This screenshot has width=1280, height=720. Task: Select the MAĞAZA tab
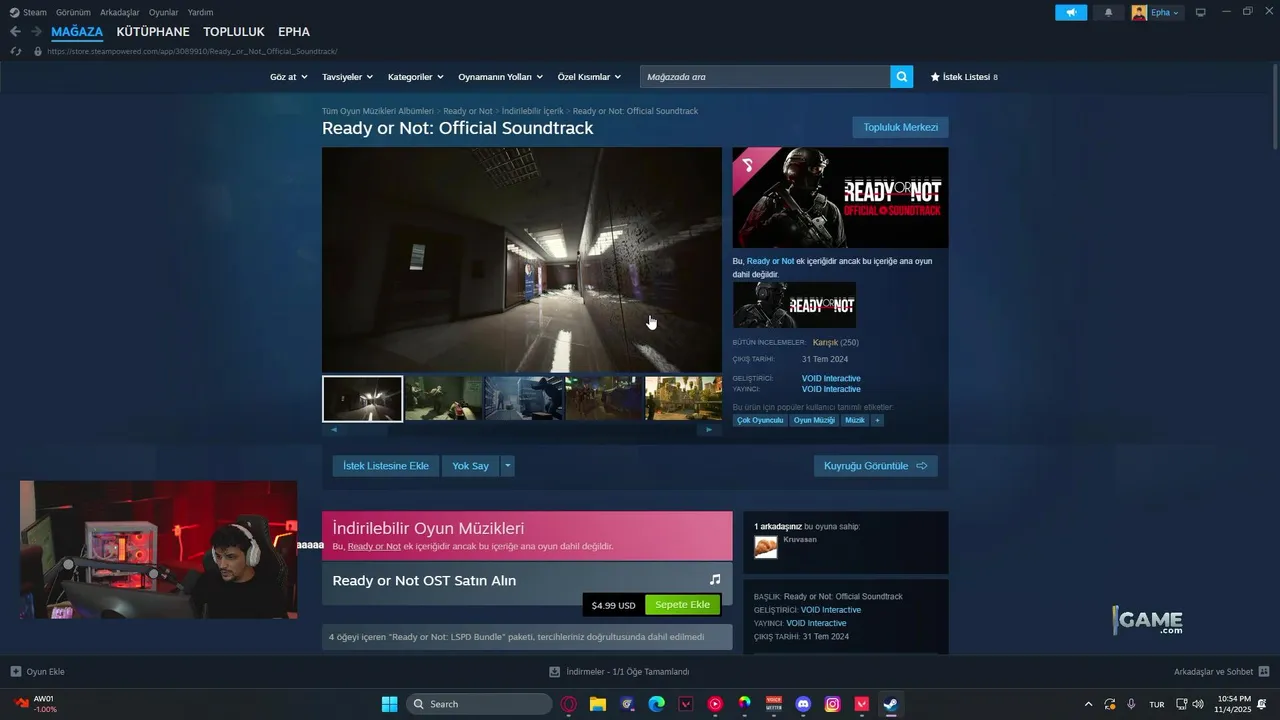click(x=77, y=32)
